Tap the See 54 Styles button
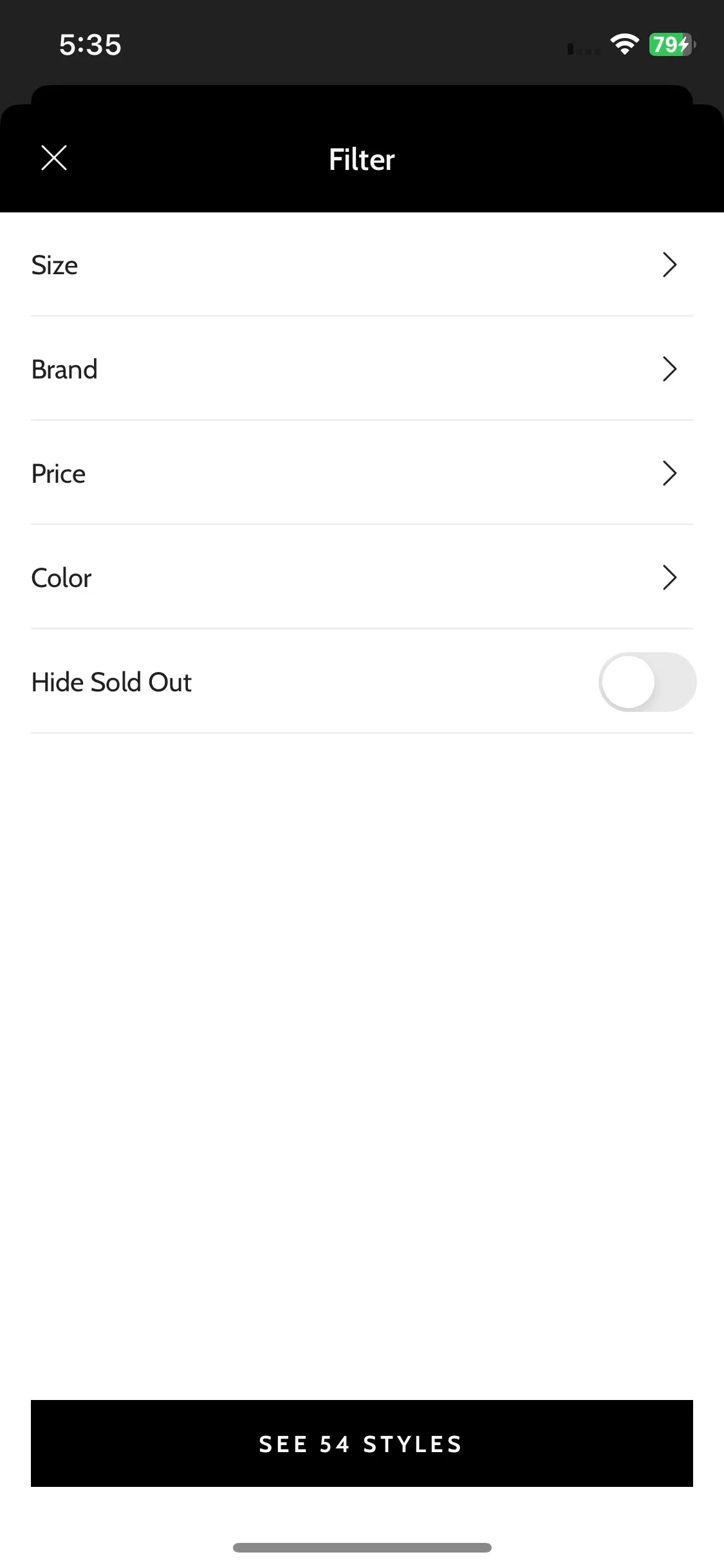724x1568 pixels. click(362, 1443)
